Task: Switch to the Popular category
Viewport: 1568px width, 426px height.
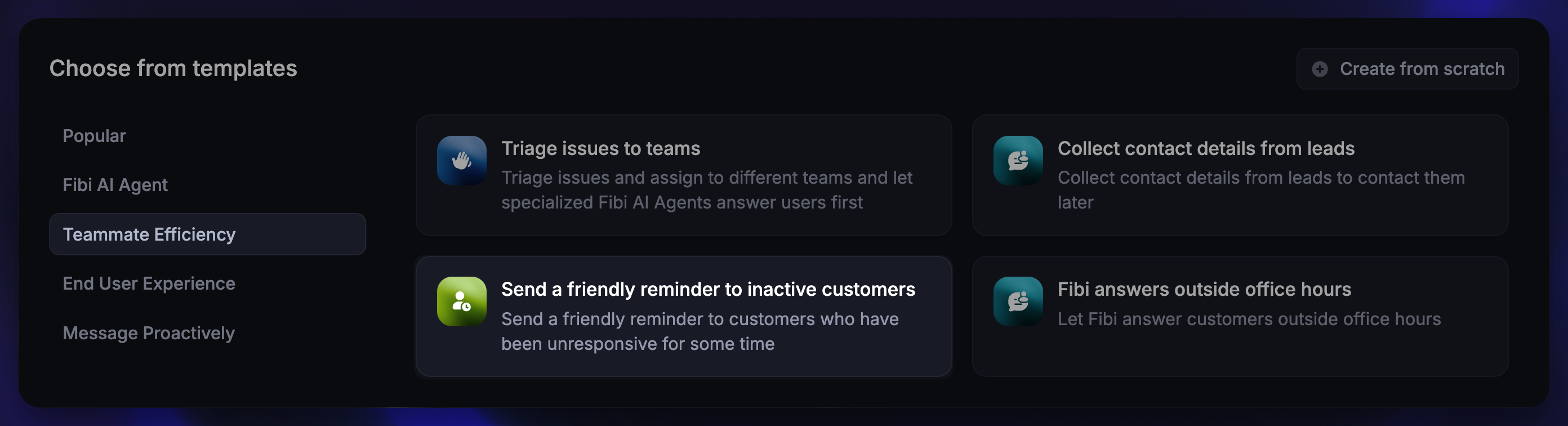Action: coord(95,136)
